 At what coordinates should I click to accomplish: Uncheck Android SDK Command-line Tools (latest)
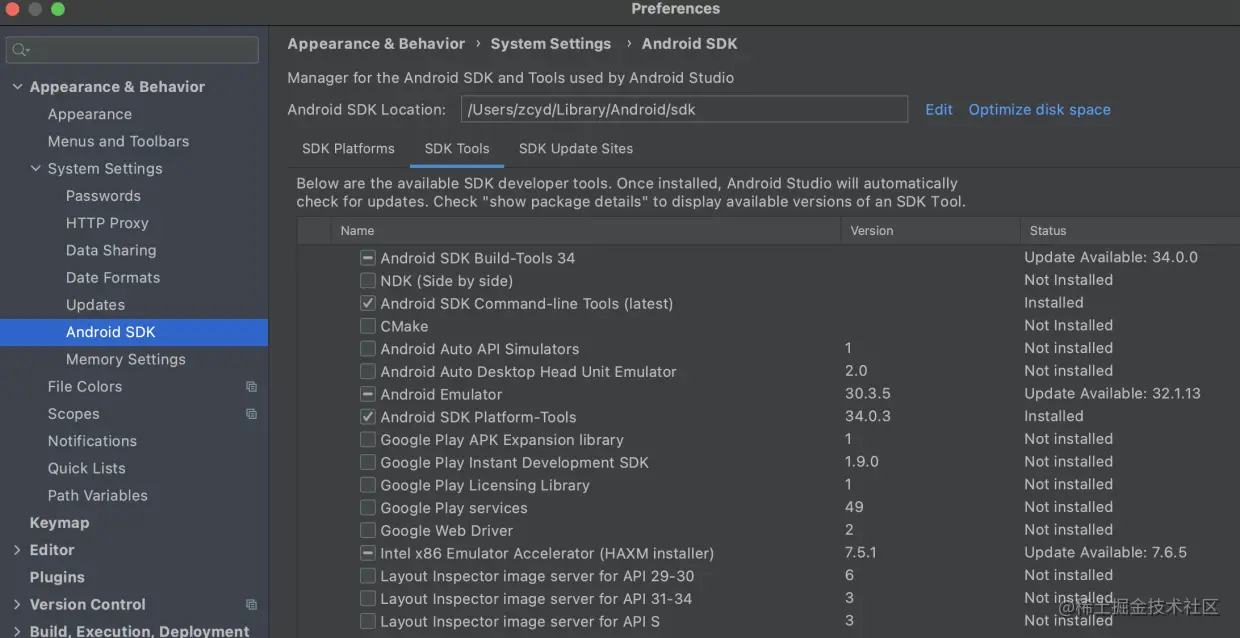tap(368, 303)
